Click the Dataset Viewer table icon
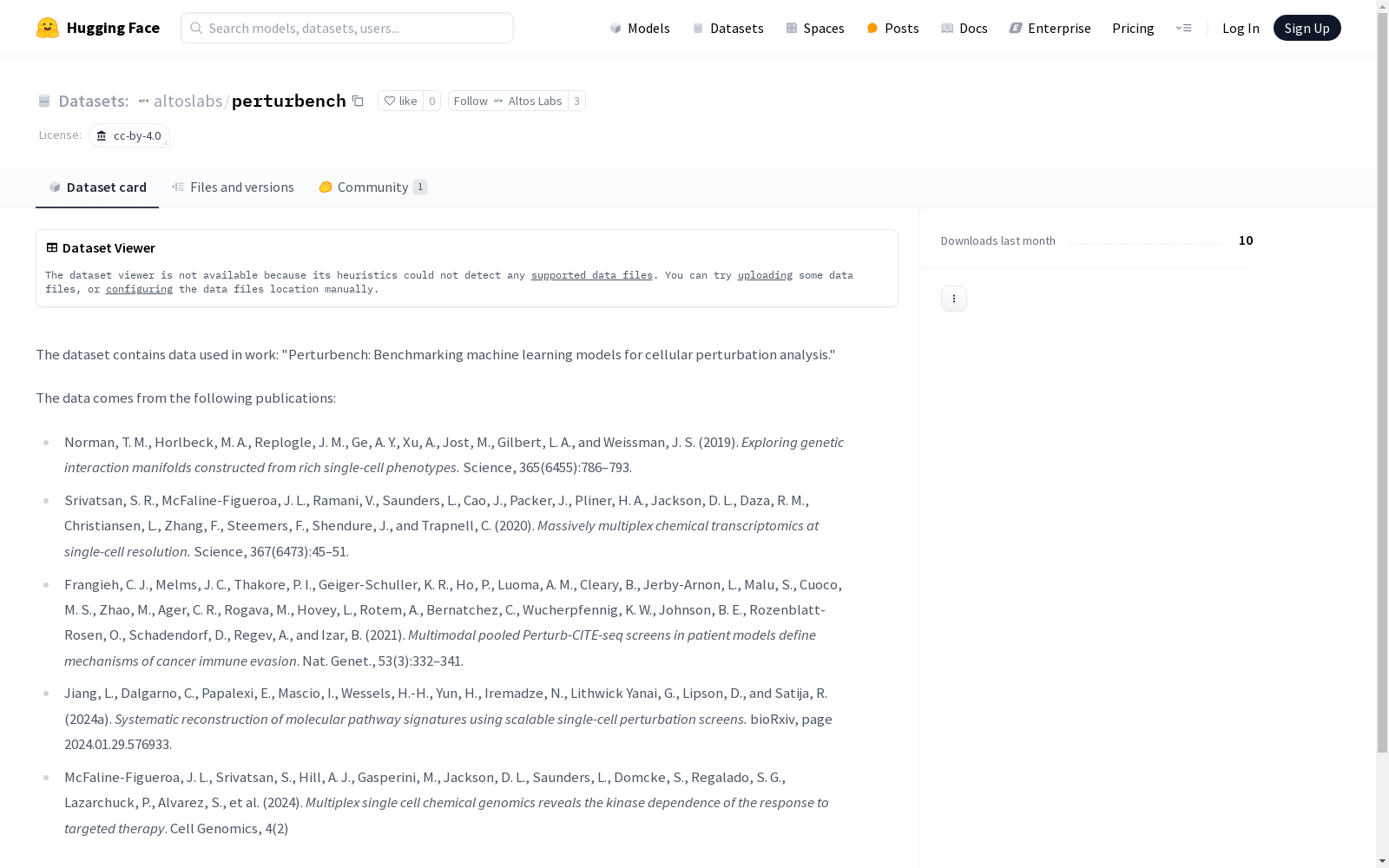 click(52, 247)
